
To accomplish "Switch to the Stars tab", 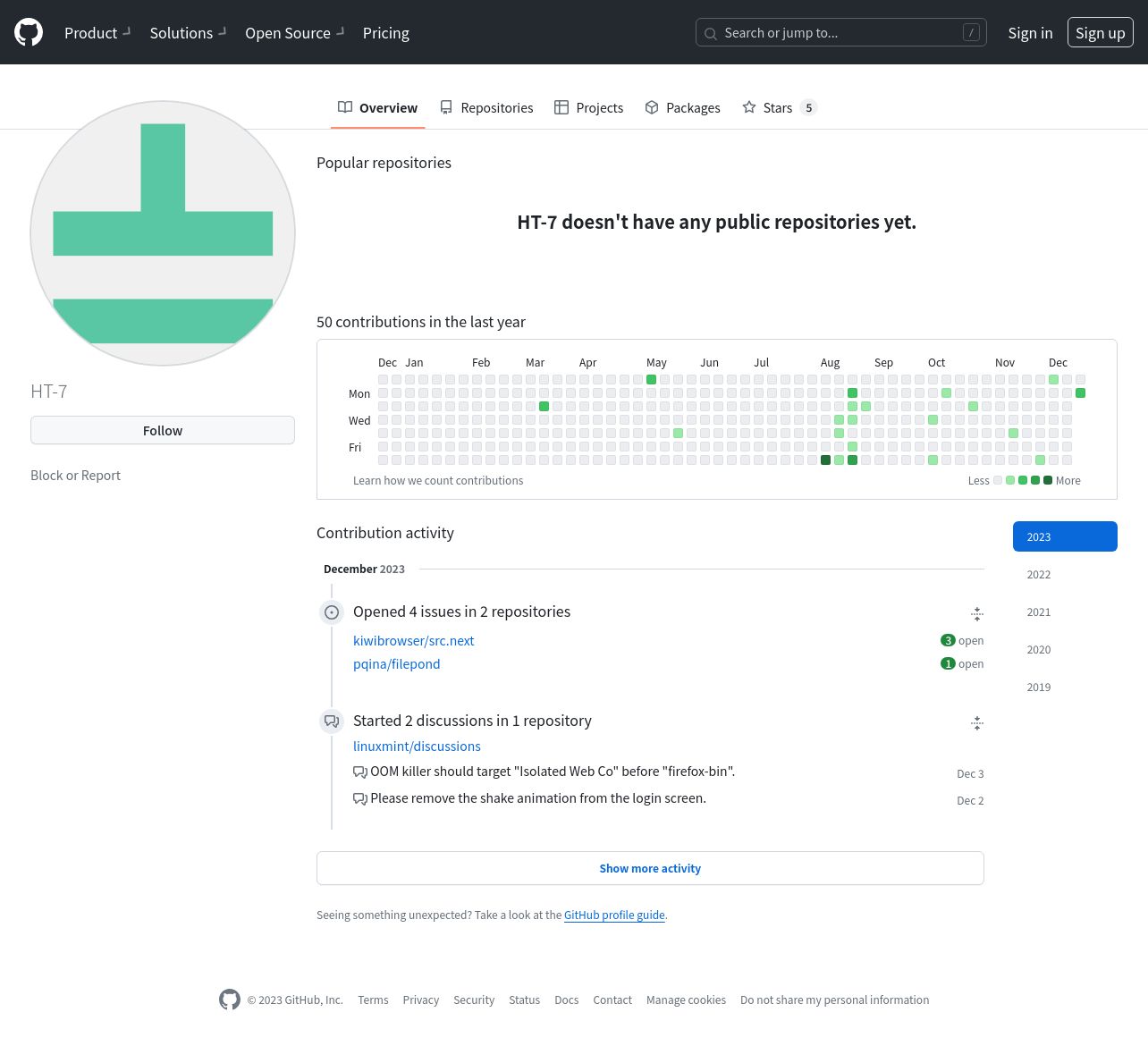I will tap(778, 107).
